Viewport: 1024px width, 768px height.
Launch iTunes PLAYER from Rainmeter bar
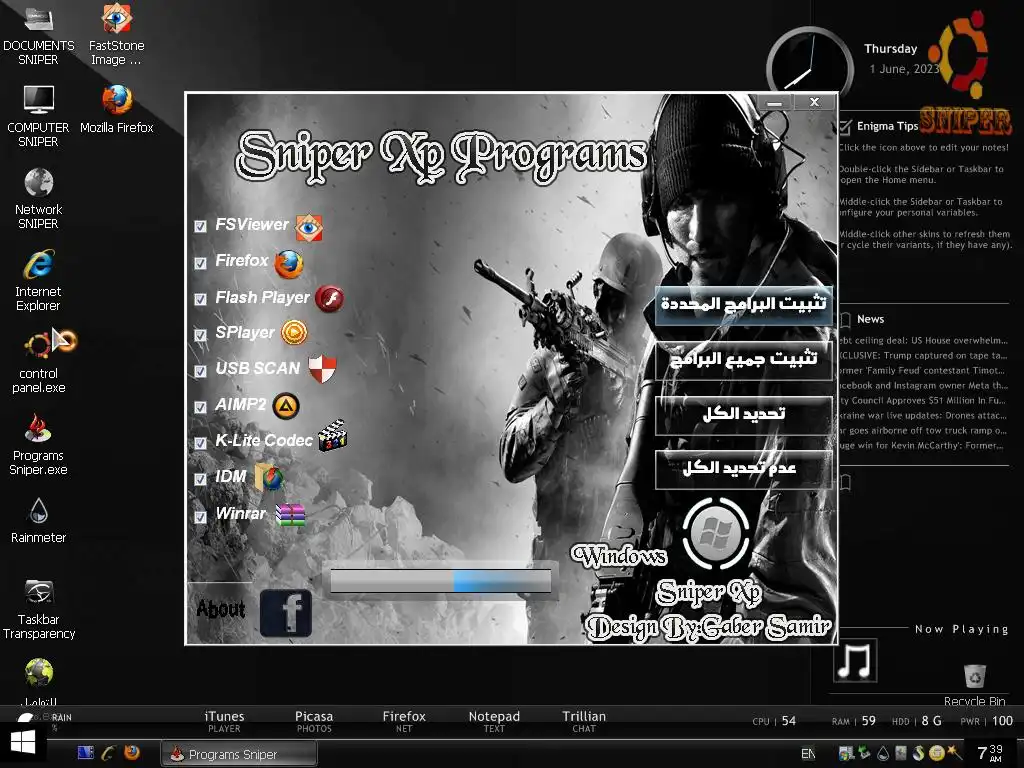point(224,721)
